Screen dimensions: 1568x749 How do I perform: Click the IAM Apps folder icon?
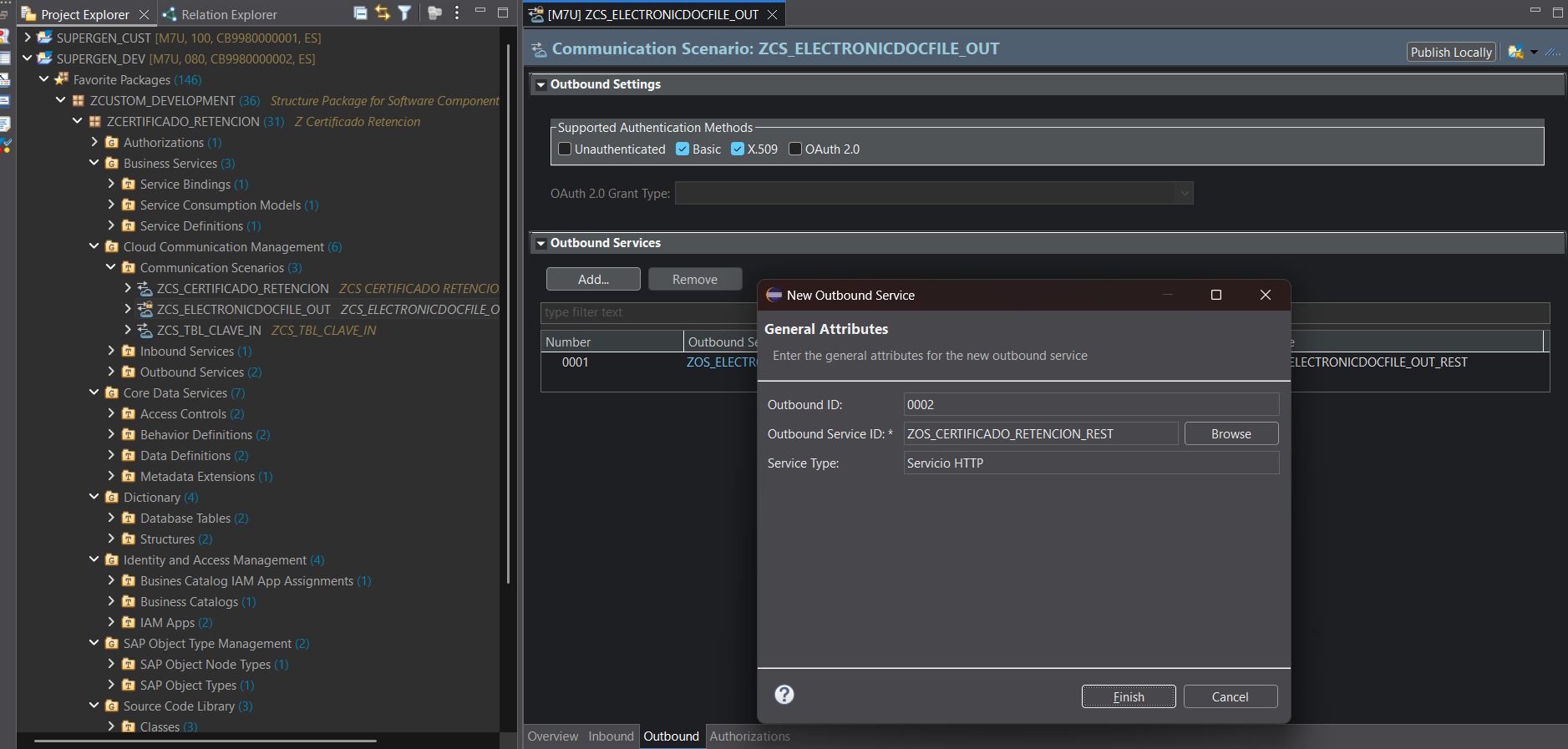tap(129, 622)
